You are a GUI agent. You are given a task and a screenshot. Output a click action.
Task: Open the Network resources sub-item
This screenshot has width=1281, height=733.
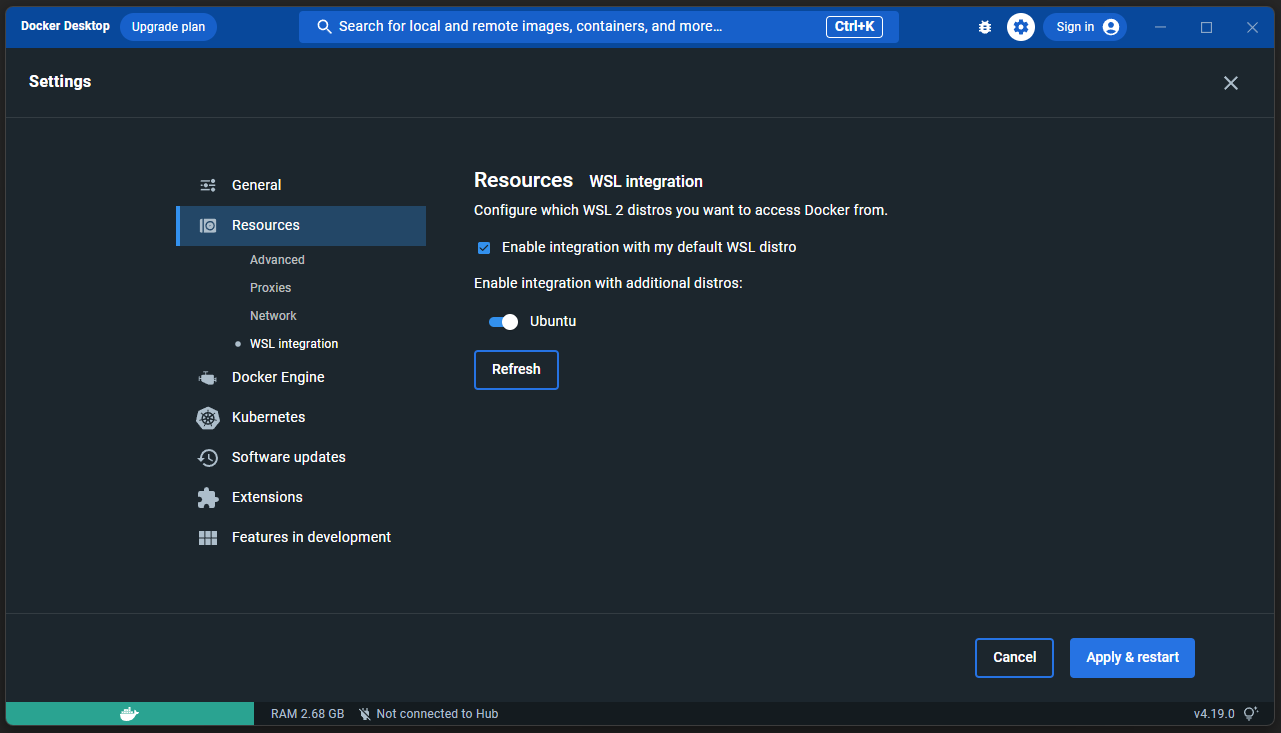(x=273, y=316)
